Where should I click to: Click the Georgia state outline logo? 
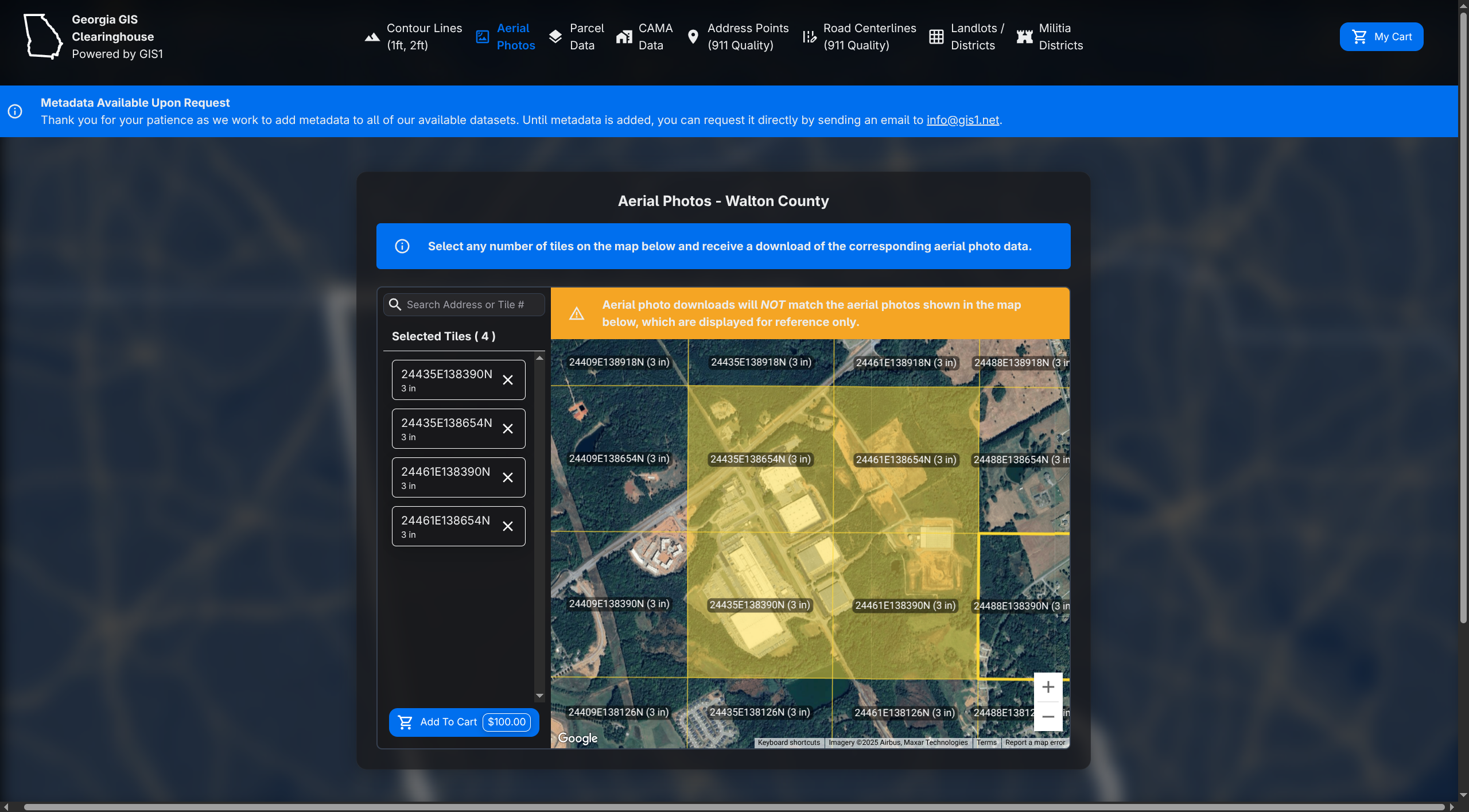(43, 37)
